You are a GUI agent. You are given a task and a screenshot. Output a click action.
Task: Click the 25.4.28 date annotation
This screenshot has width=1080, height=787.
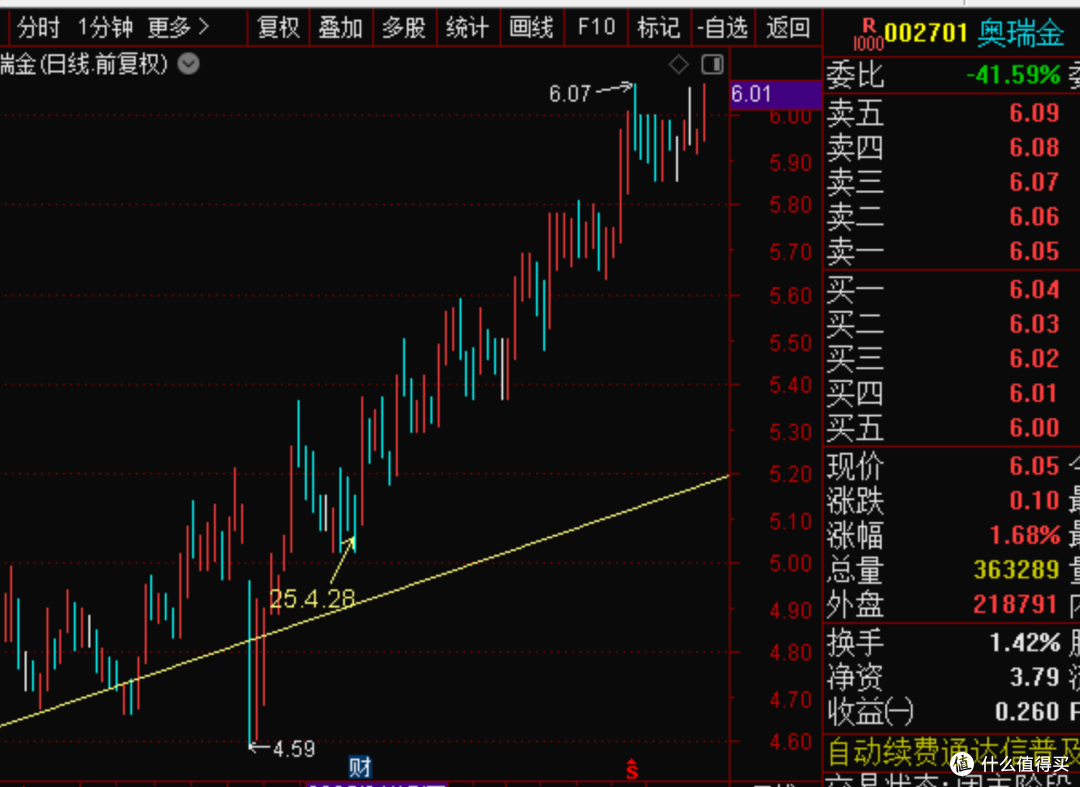(312, 599)
